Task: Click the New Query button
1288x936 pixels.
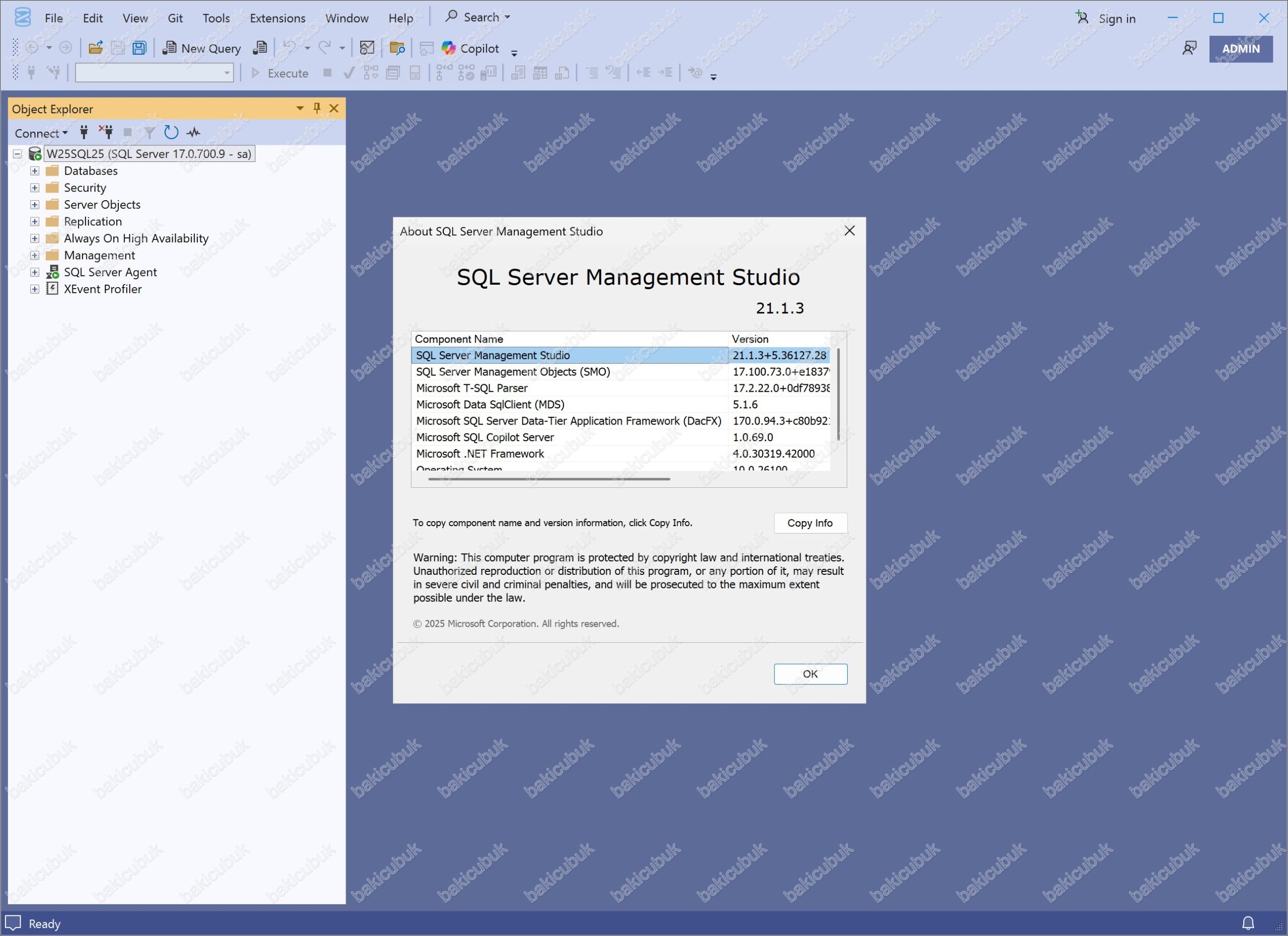Action: [x=202, y=48]
